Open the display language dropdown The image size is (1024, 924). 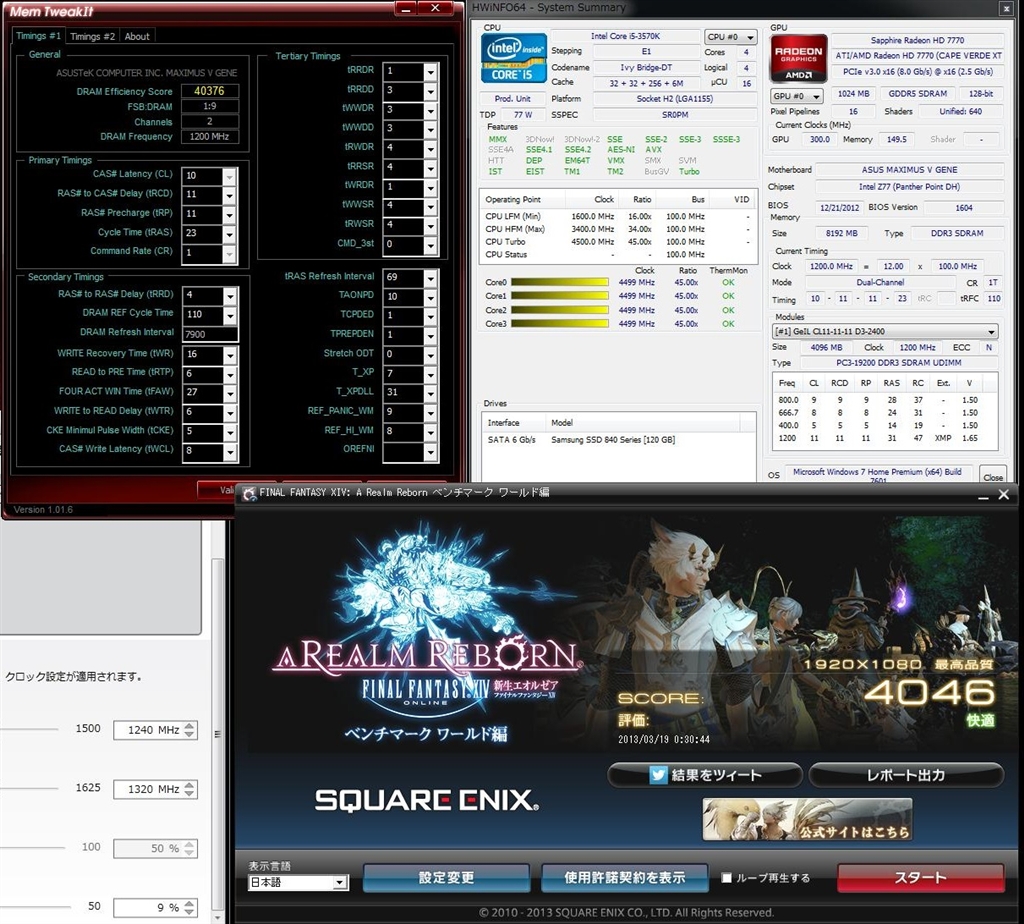pyautogui.click(x=297, y=882)
